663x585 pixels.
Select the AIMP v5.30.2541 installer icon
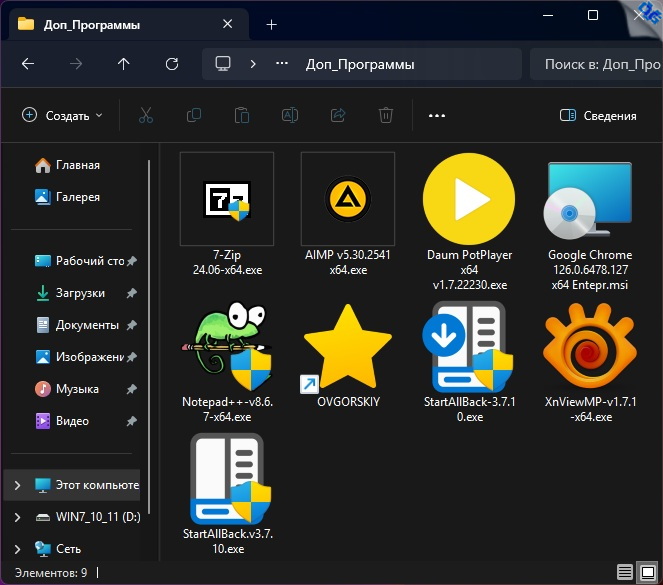coord(347,199)
